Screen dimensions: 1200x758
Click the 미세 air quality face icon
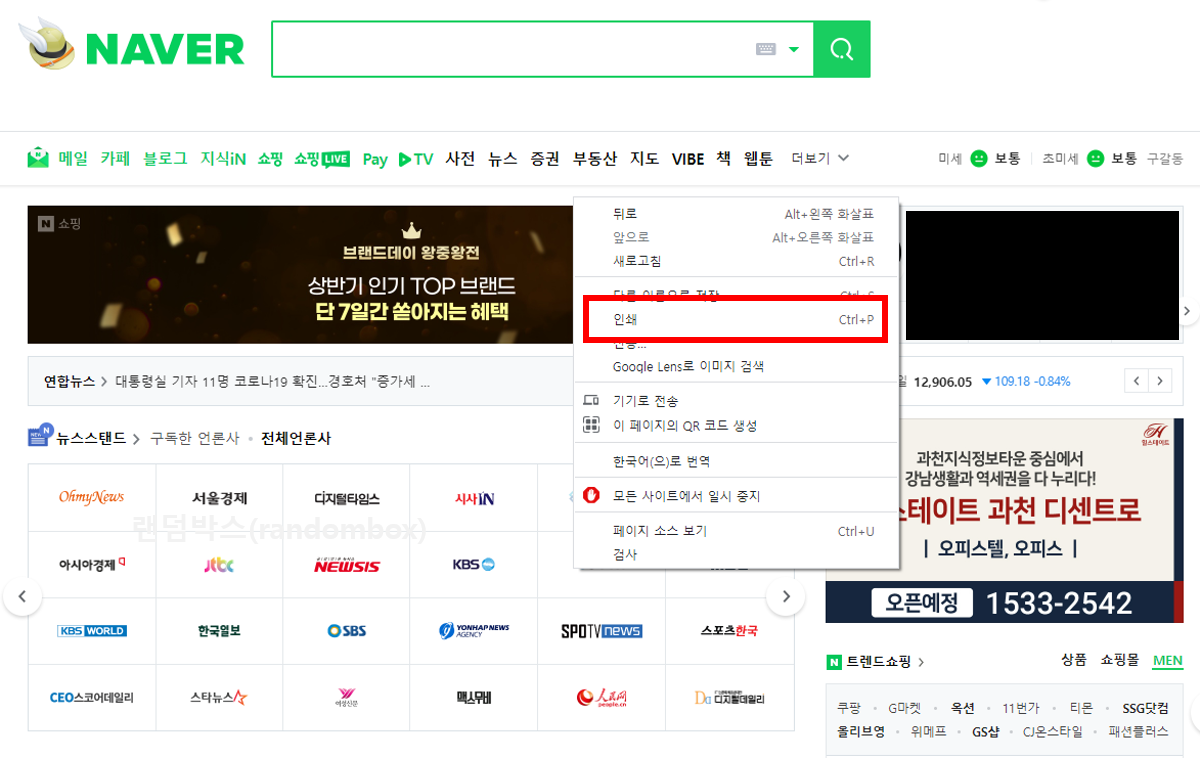978,157
